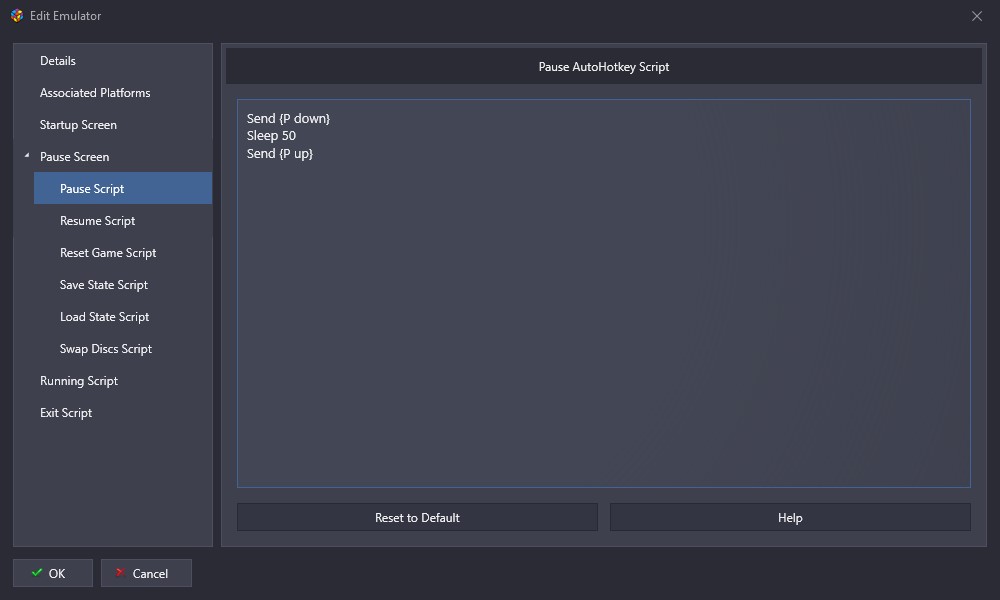Select Pause Script in sidebar
Viewport: 1000px width, 600px height.
122,188
